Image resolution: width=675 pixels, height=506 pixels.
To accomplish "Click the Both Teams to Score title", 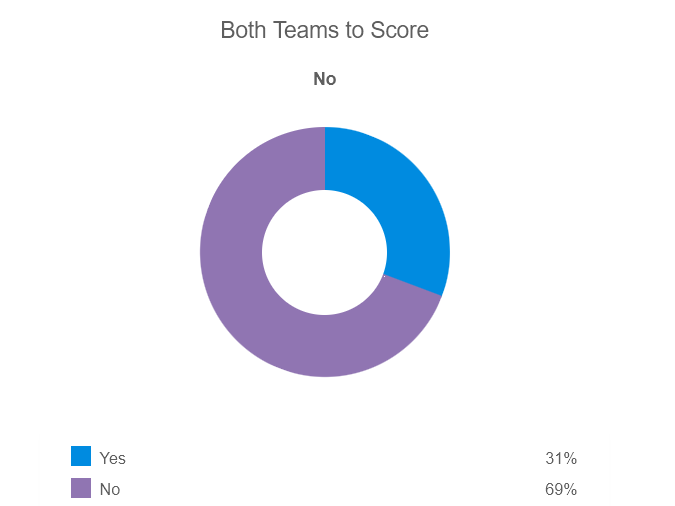I will click(324, 30).
